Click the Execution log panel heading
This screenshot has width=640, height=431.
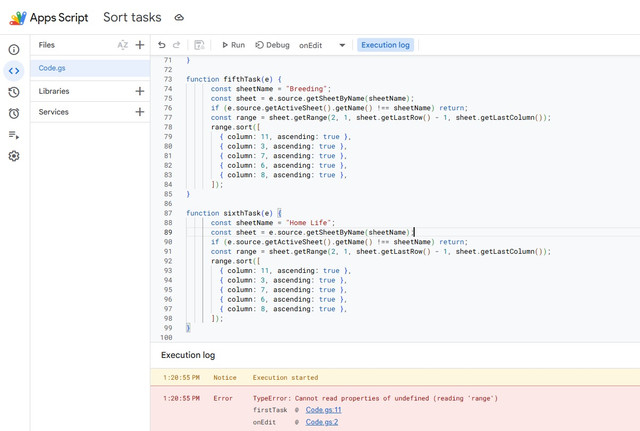tap(188, 355)
